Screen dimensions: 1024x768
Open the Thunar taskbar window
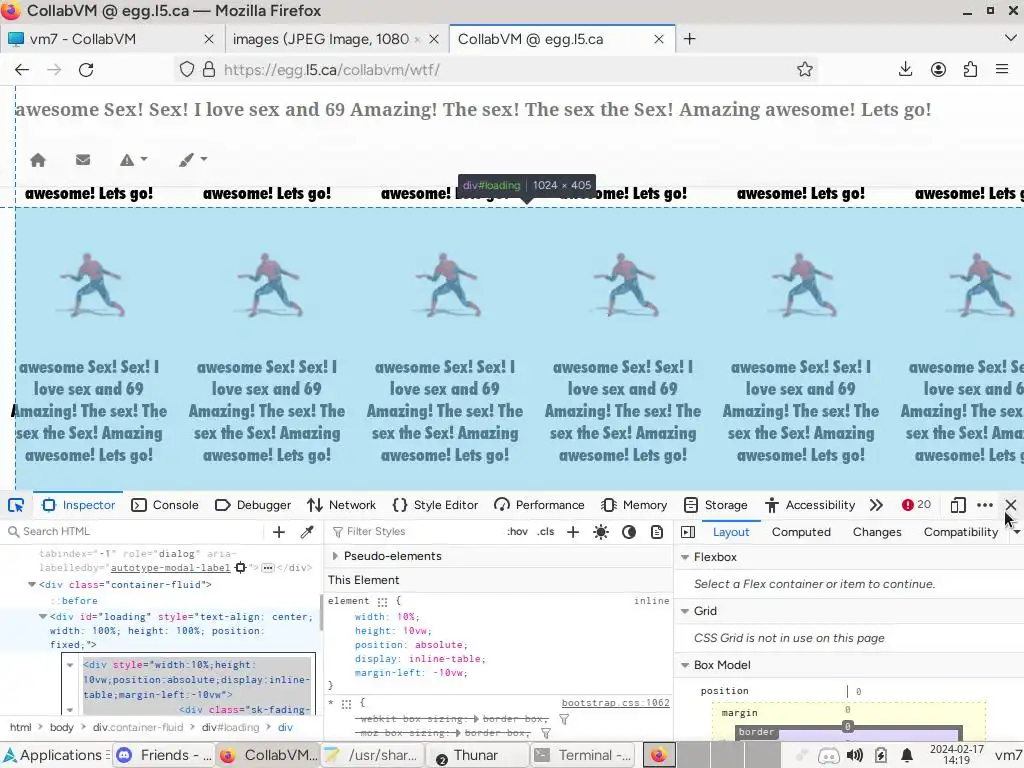point(478,756)
